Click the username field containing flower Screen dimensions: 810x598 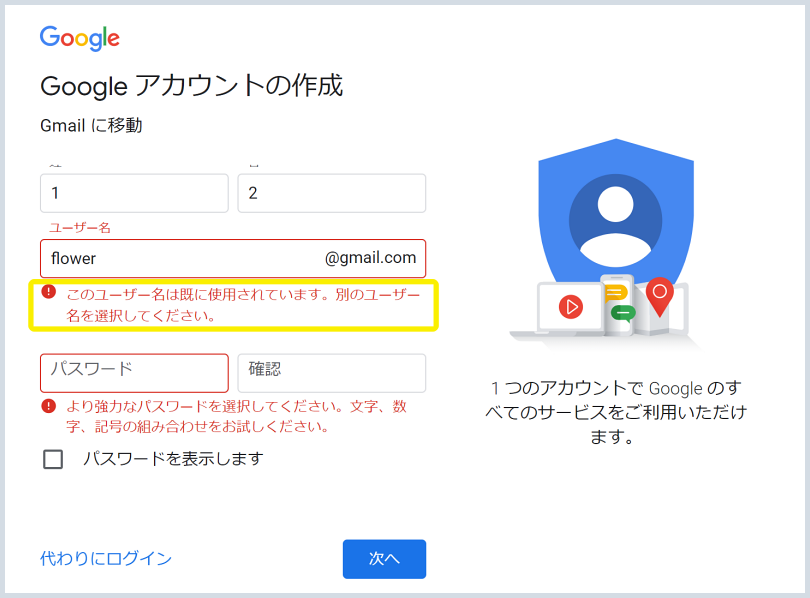(233, 258)
